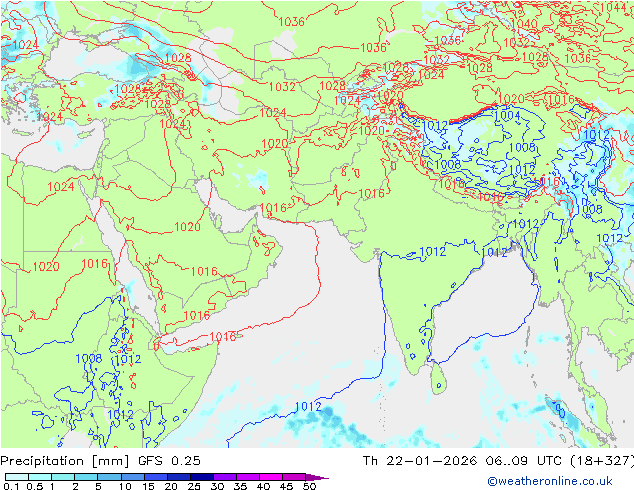Select legend swatch between 0.5 and 1
Screen dimensions: 634x490
(40, 477)
